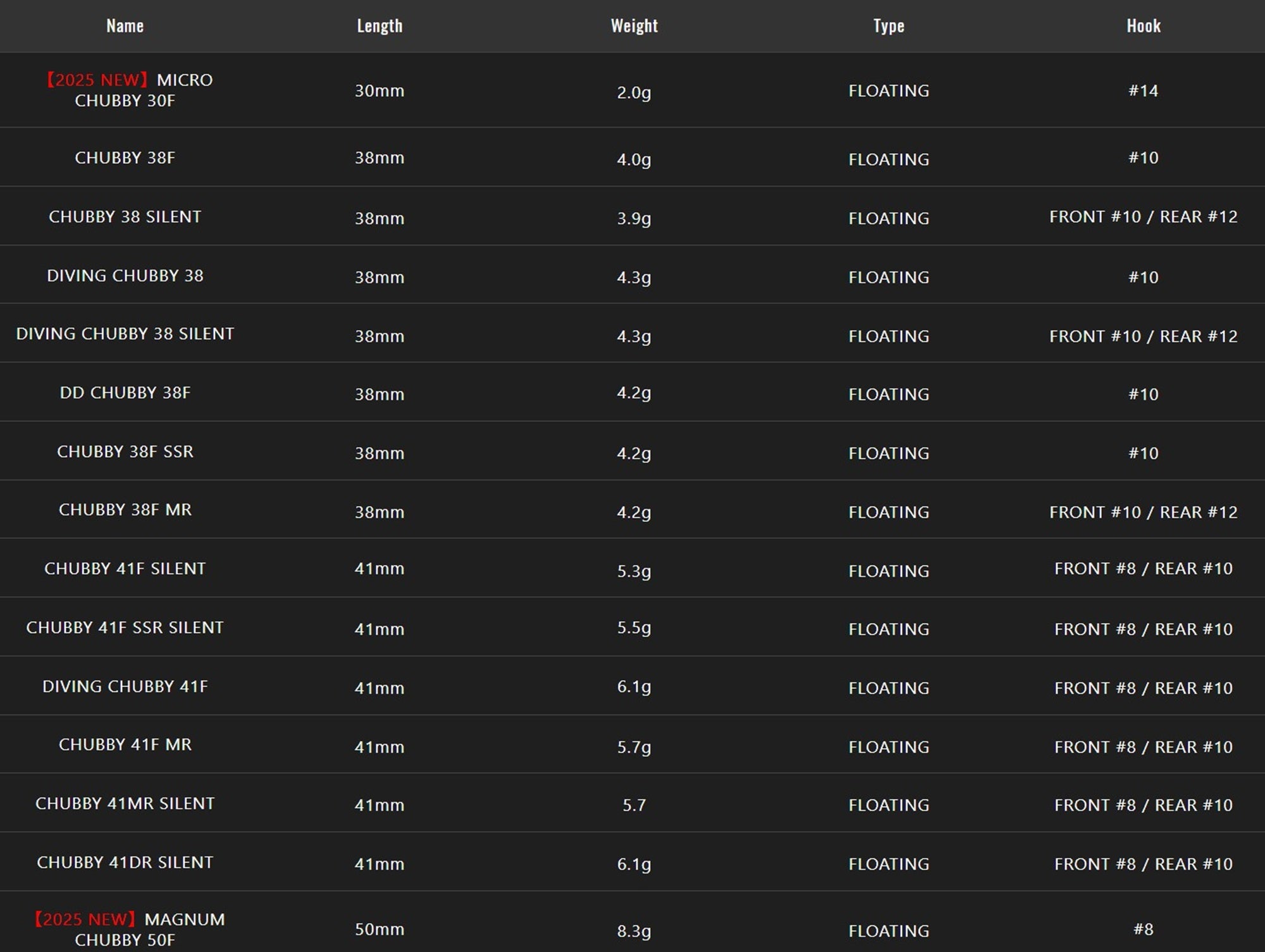Click the Weight column header

[634, 26]
